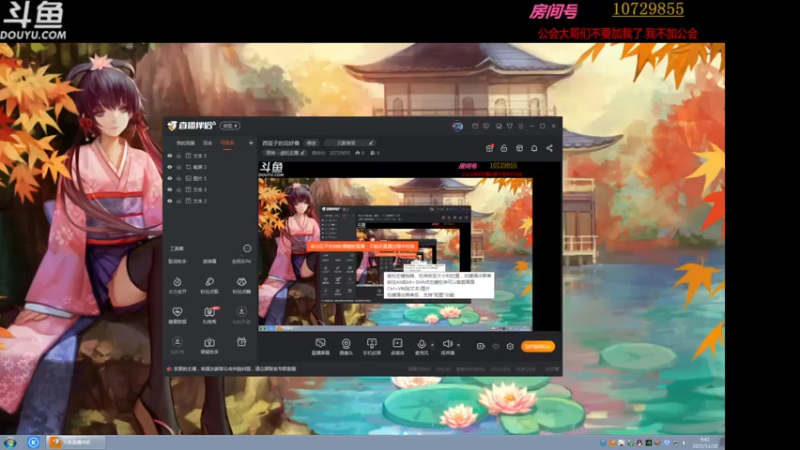This screenshot has height=450, width=800.
Task: Click the blue K icon on taskbar
Action: coord(33,442)
